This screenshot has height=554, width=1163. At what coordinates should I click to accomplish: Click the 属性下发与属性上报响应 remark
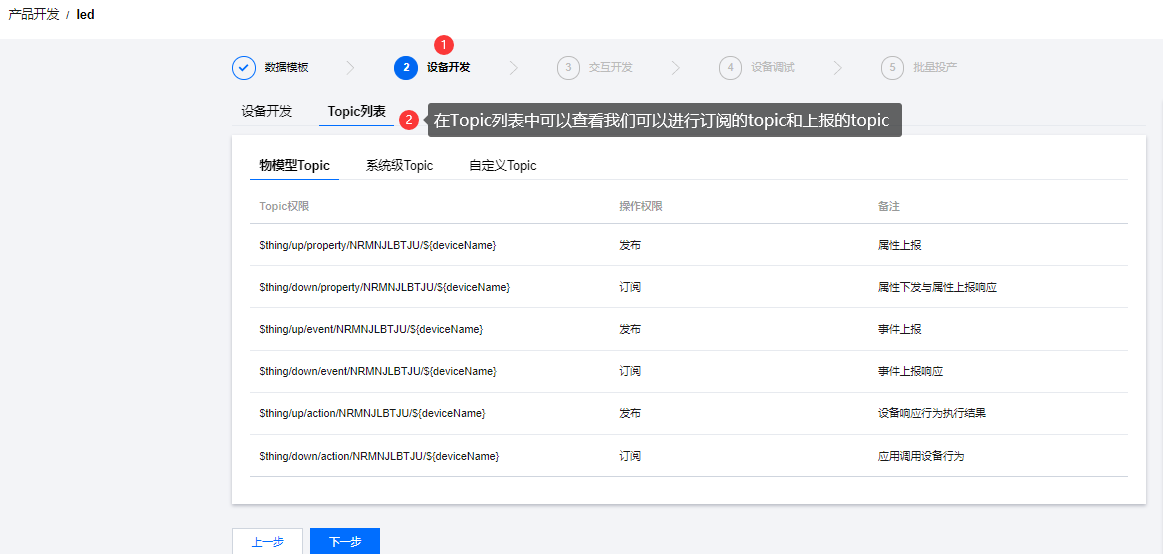click(937, 287)
